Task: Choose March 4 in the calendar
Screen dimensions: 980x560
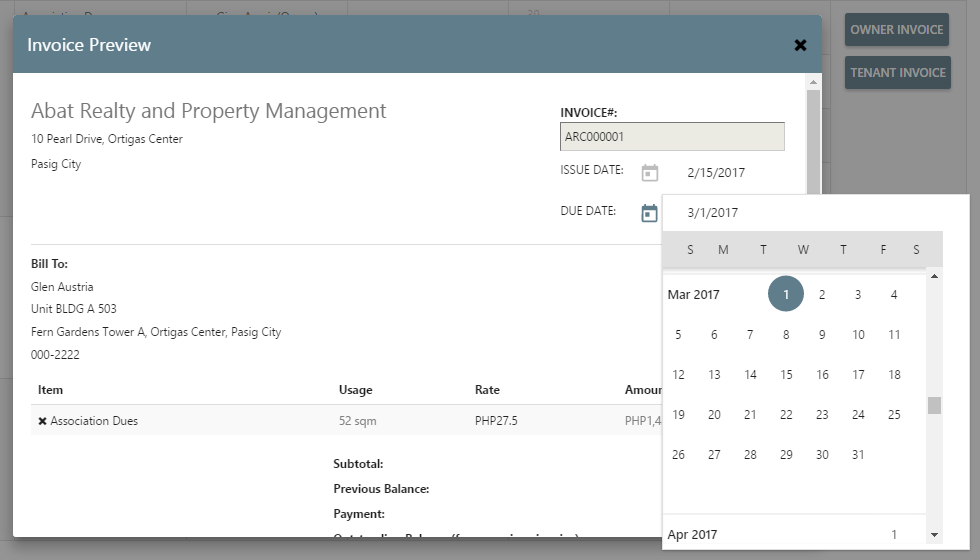Action: [894, 294]
